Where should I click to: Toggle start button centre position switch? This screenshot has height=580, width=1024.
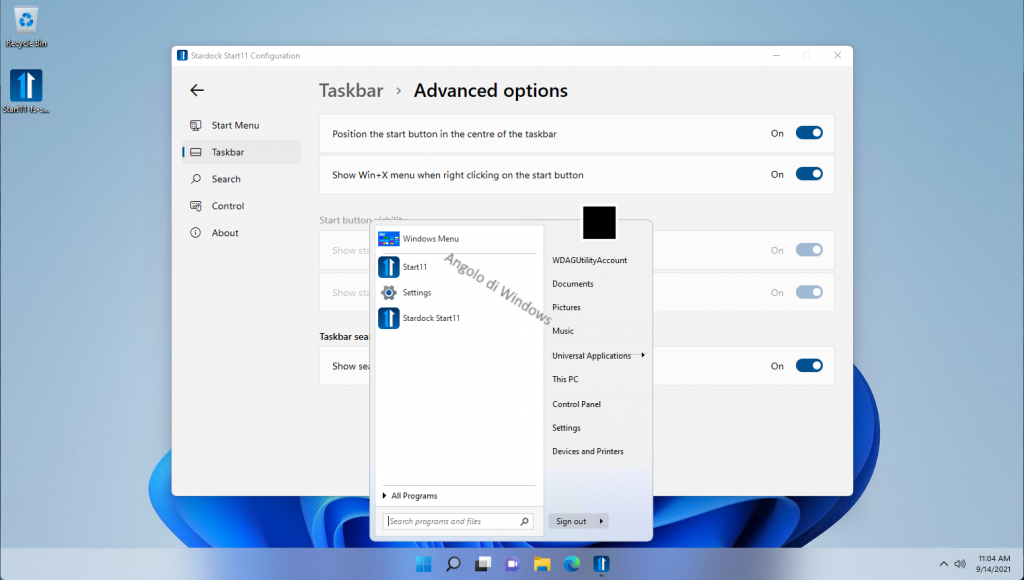(808, 133)
